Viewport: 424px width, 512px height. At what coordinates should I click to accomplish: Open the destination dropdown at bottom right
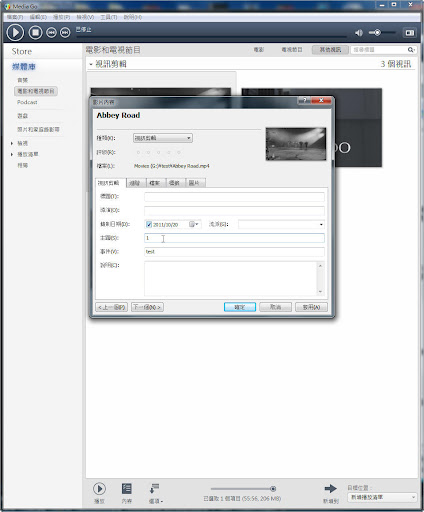tap(382, 497)
